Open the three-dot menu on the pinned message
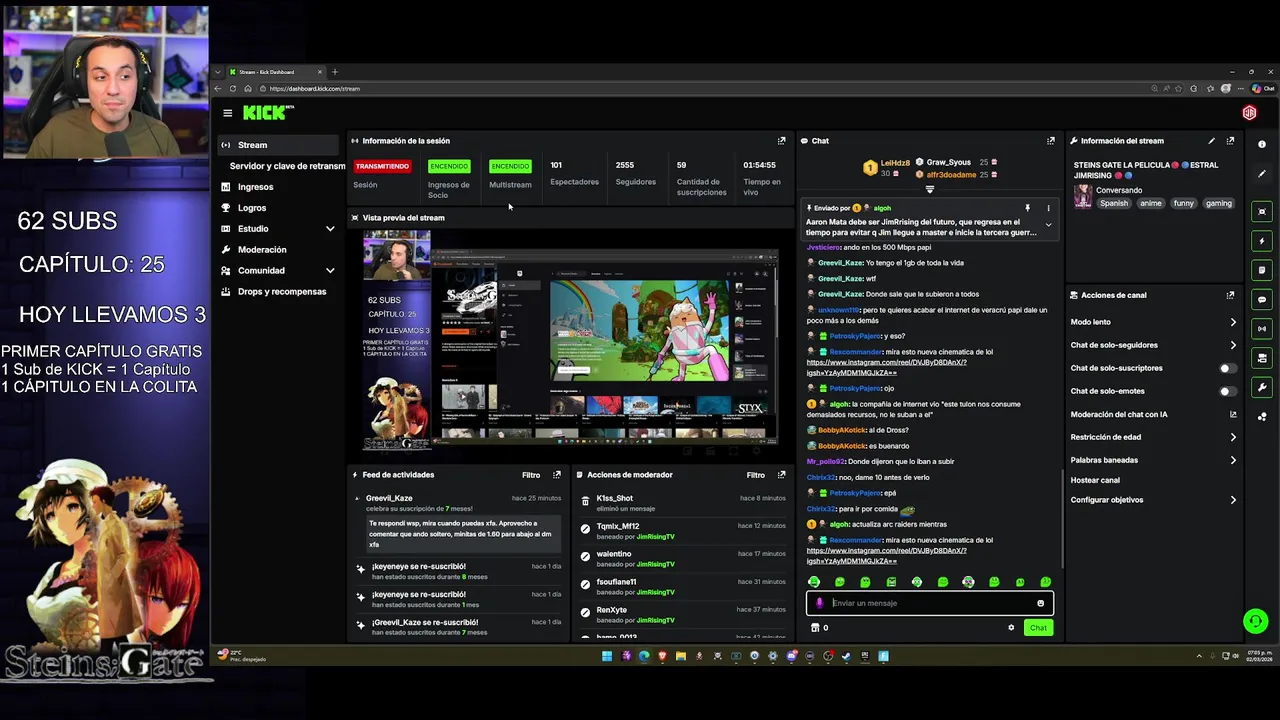The image size is (1280, 720). pyautogui.click(x=1048, y=208)
